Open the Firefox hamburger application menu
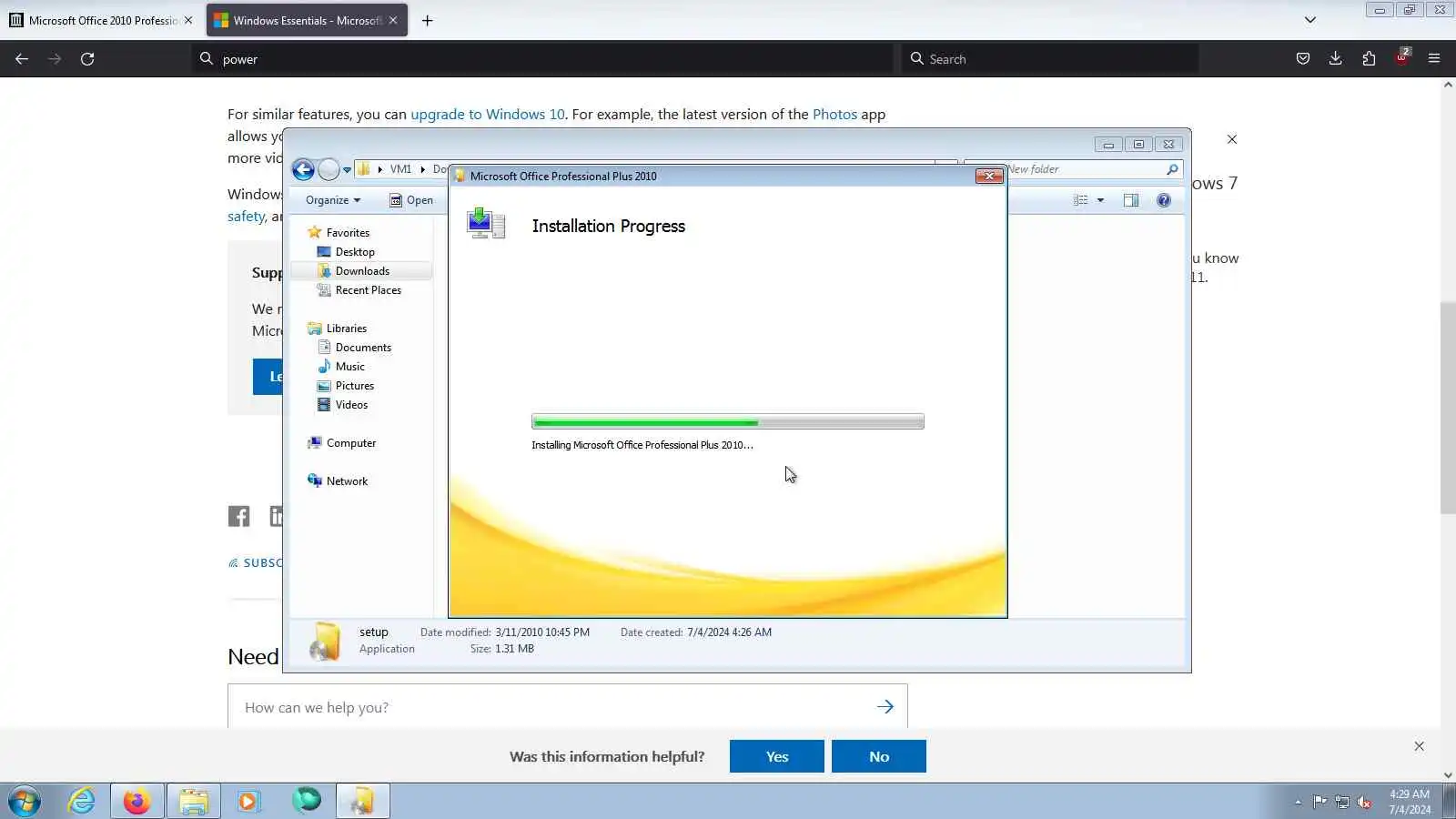Viewport: 1456px width, 819px height. (x=1434, y=59)
